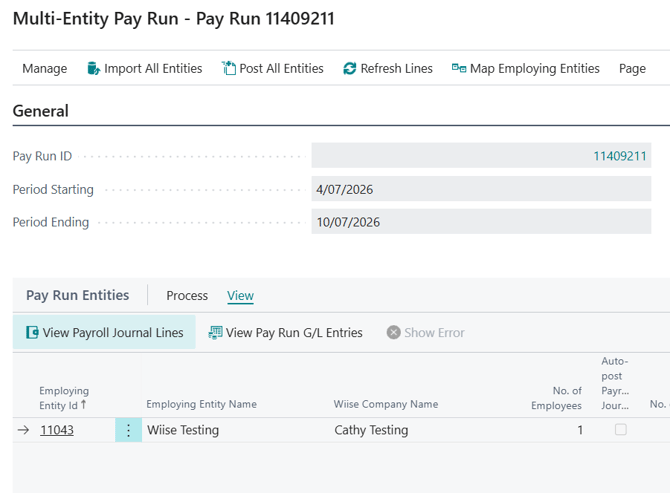The image size is (670, 493).
Task: Open employing entity 11043 link
Action: click(57, 430)
